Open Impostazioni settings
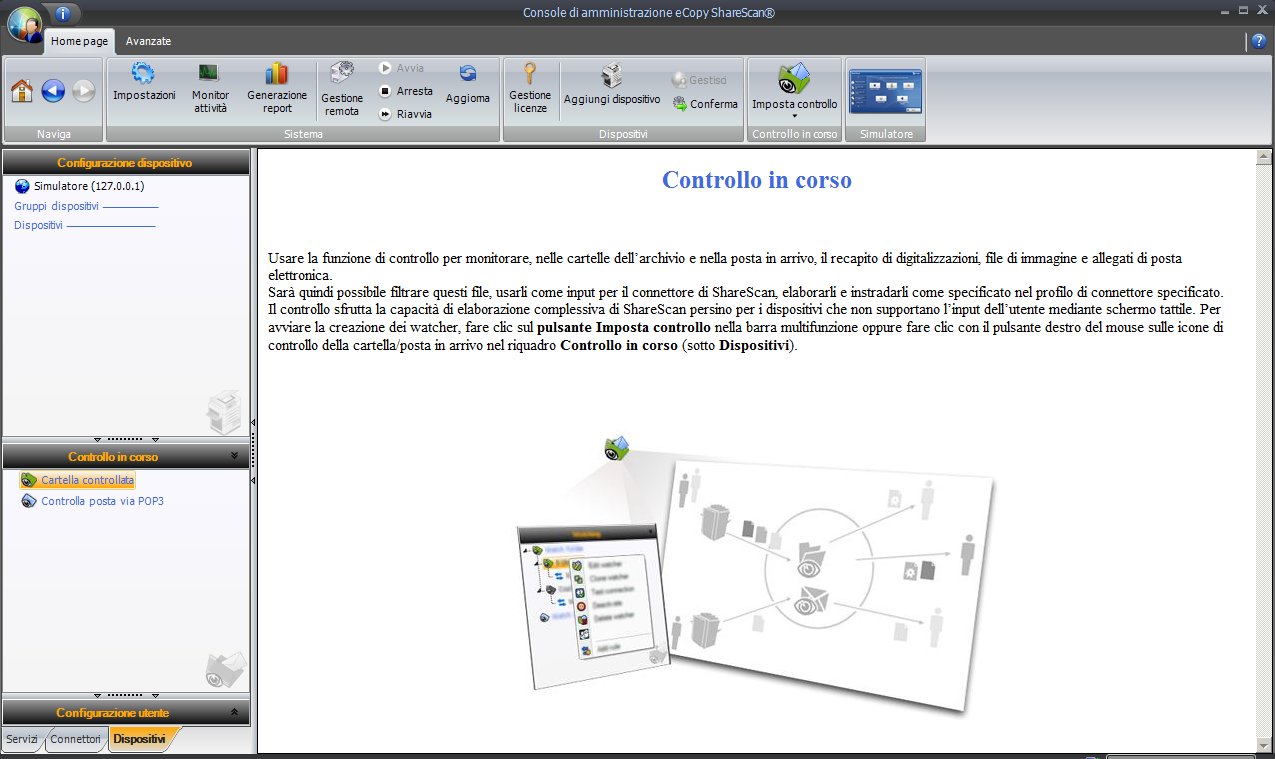Screen dimensions: 1275x759 coord(144,83)
